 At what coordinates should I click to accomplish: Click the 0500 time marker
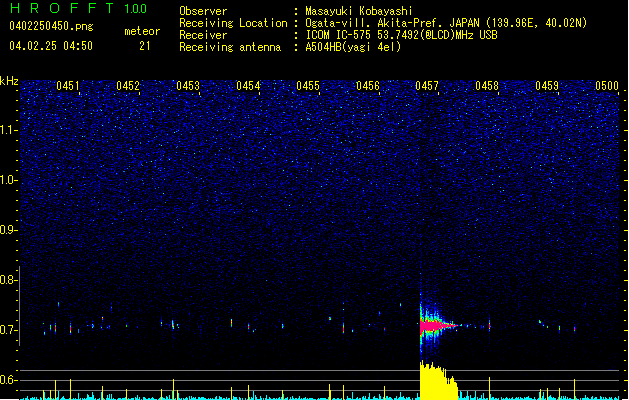pyautogui.click(x=607, y=85)
